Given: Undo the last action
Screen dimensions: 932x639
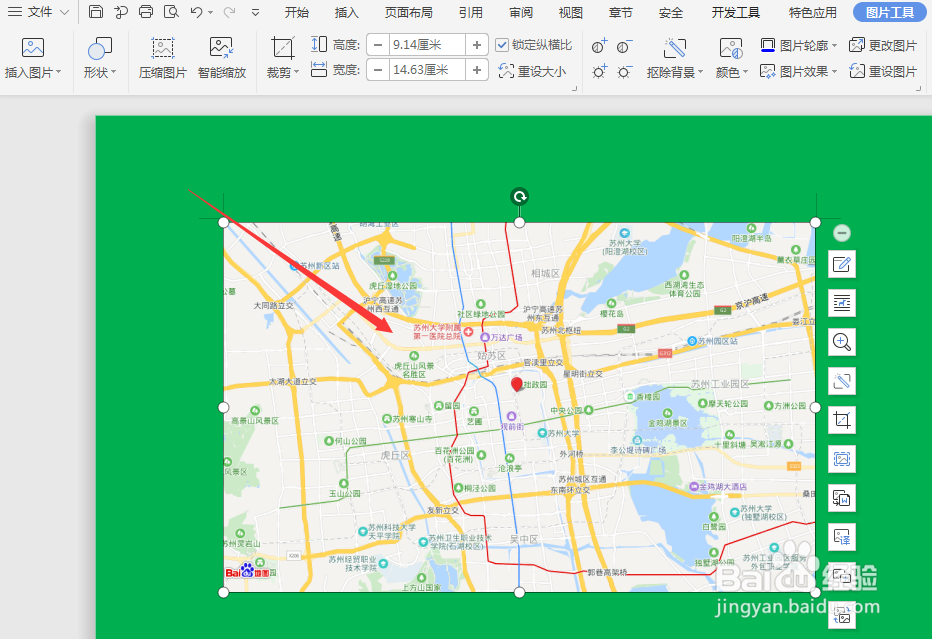Looking at the screenshot, I should (197, 11).
